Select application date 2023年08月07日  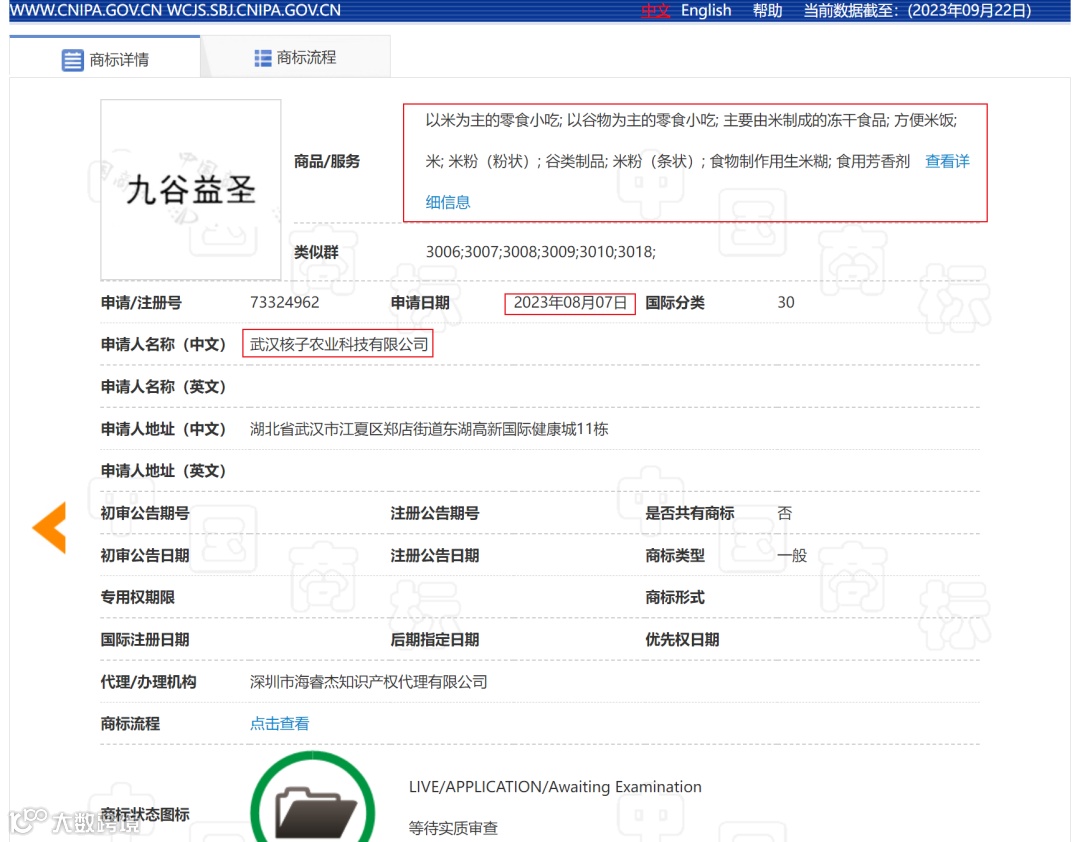[570, 302]
